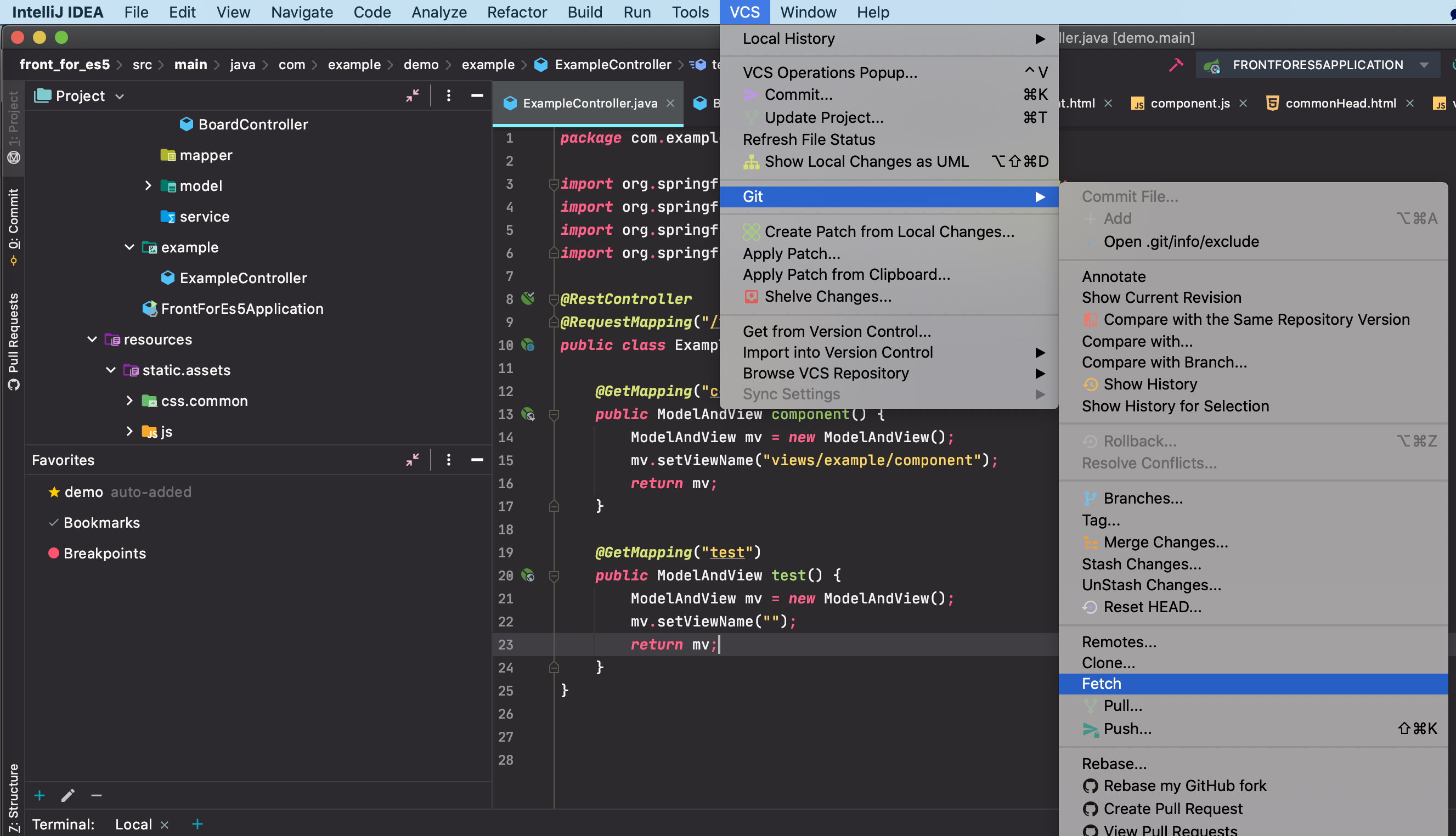The image size is (1456, 836).
Task: Close the ExampleController.java tab
Action: click(670, 103)
